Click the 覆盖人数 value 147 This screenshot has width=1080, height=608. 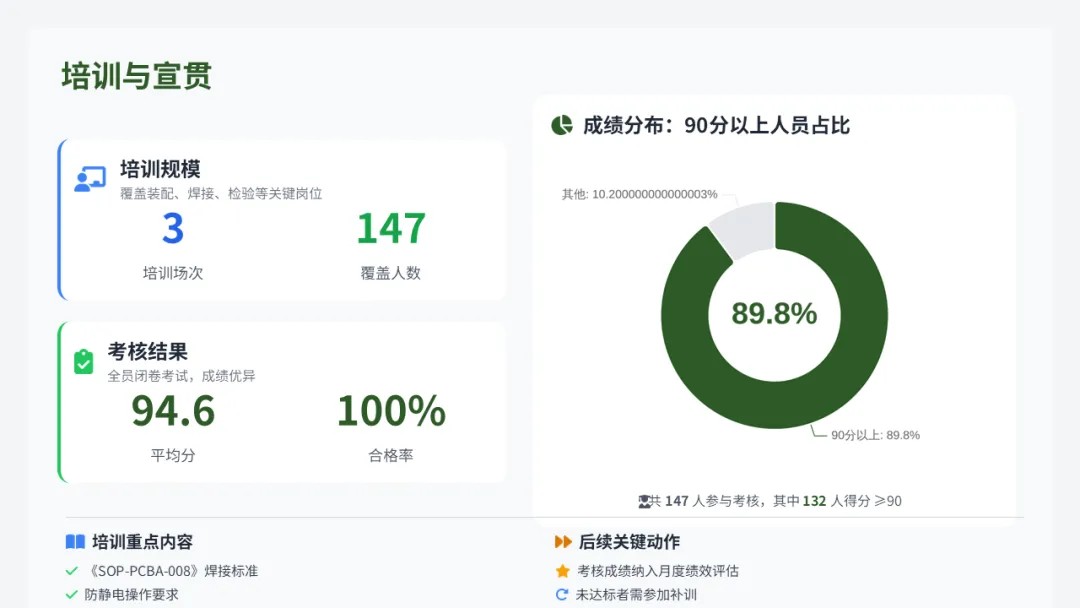pos(391,229)
